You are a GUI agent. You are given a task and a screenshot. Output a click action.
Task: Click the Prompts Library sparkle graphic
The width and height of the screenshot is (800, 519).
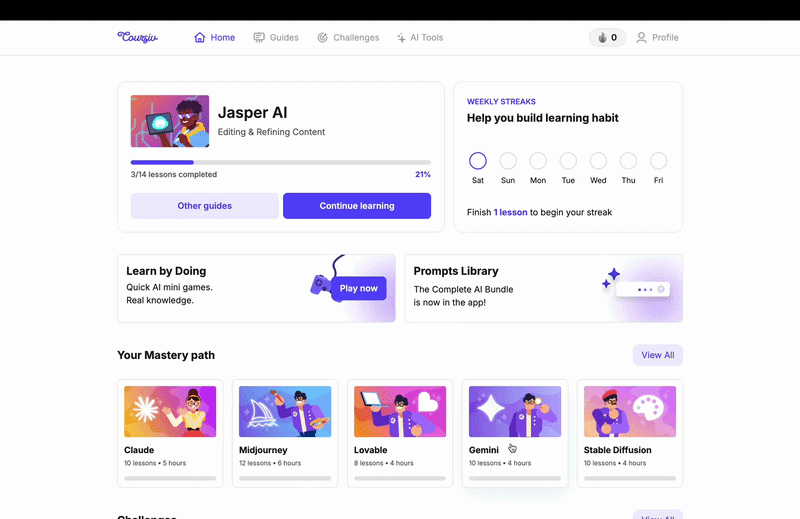pos(611,278)
